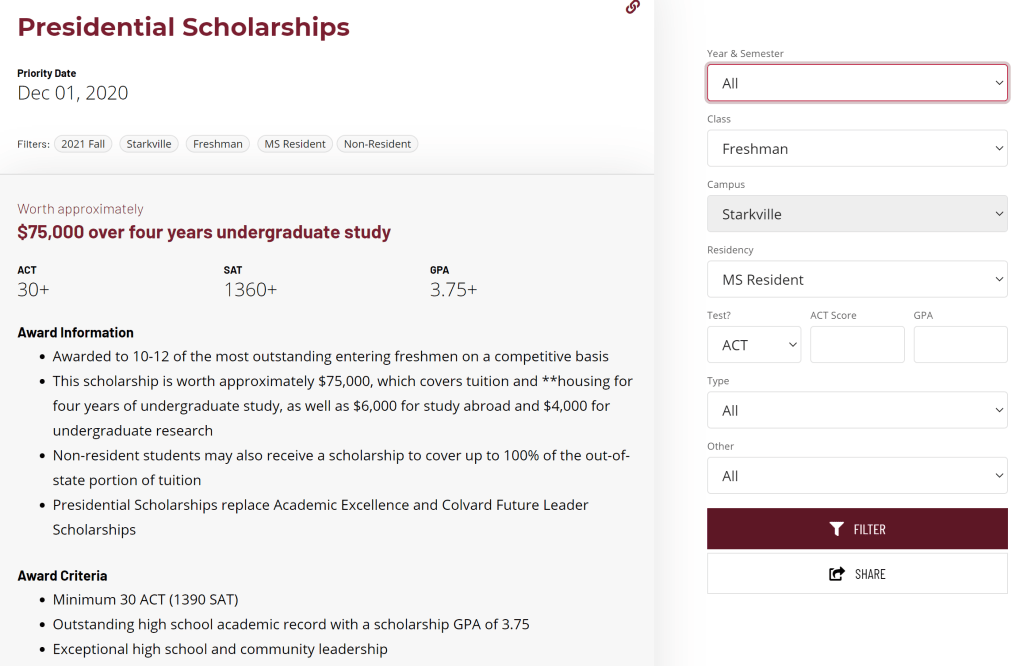Change the Test type ACT dropdown
Screen dimensions: 1023x666
pyautogui.click(x=753, y=345)
